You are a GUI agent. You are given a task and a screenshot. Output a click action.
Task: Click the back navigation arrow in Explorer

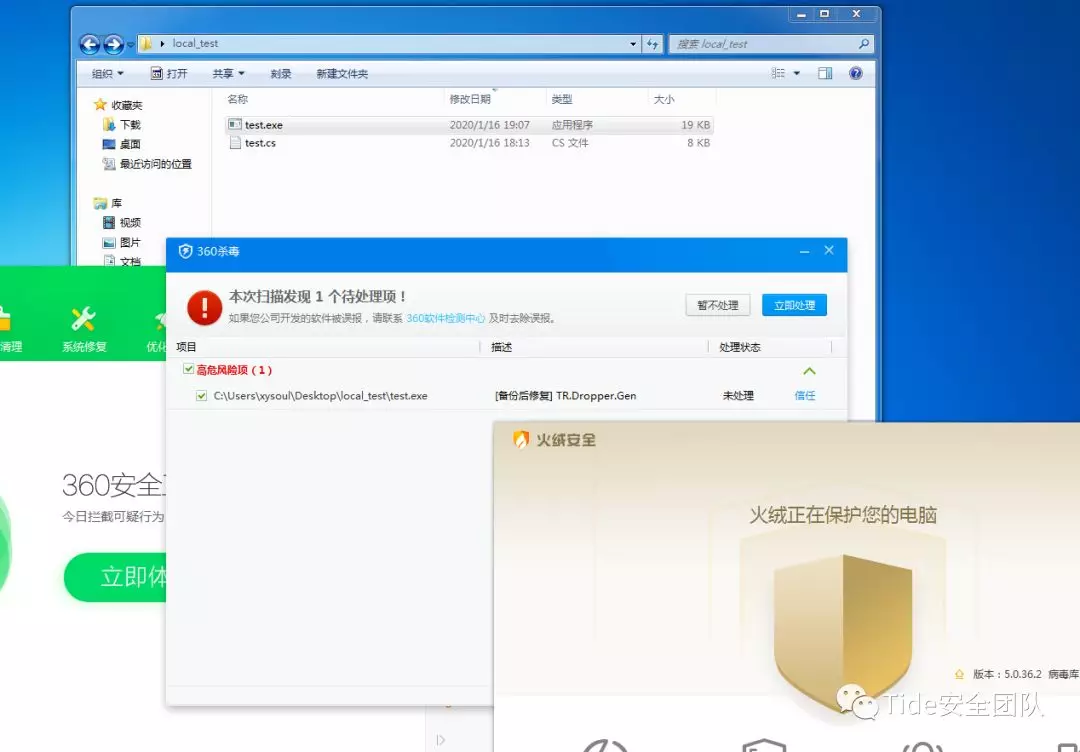[x=90, y=43]
